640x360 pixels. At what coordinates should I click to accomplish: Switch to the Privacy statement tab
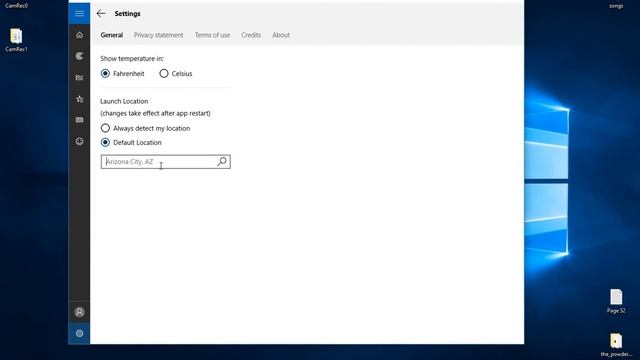click(158, 35)
